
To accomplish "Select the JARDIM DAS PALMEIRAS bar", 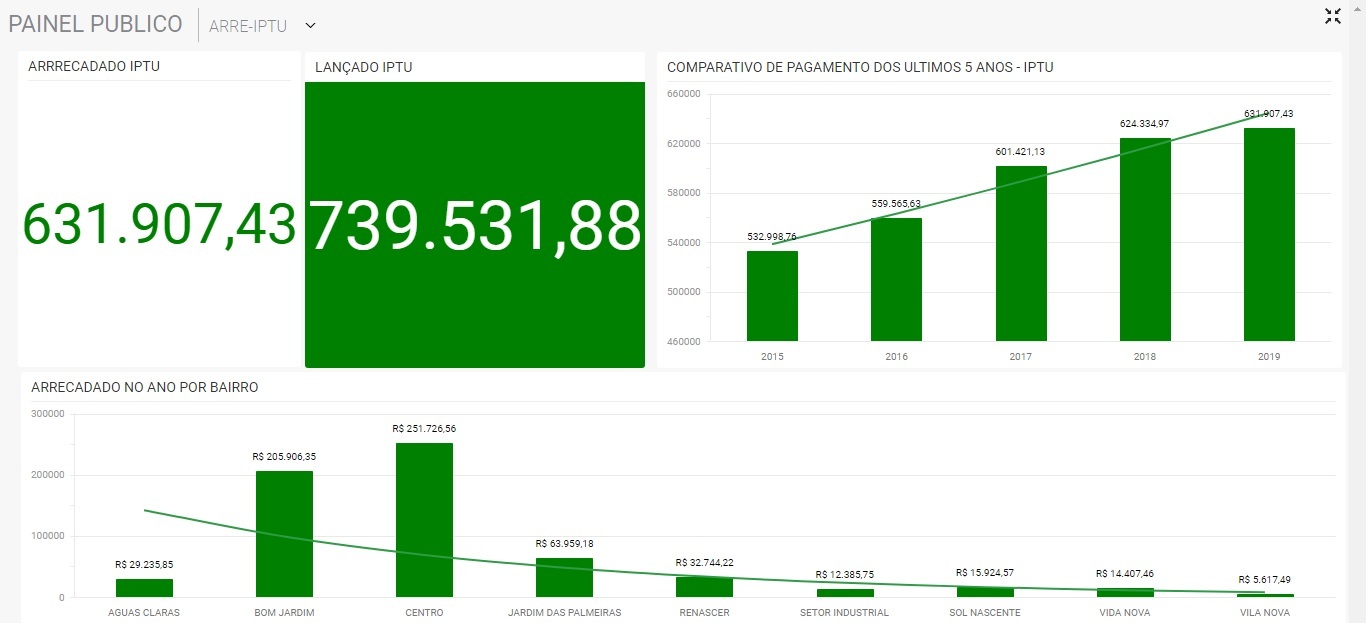I will 564,578.
